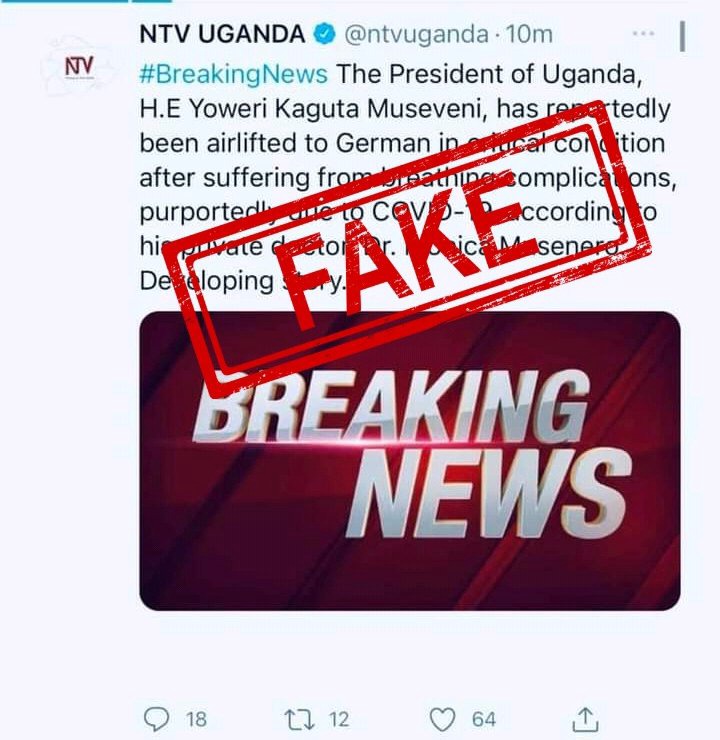Click the blue verified badge
Image resolution: width=720 pixels, height=740 pixels.
325,34
